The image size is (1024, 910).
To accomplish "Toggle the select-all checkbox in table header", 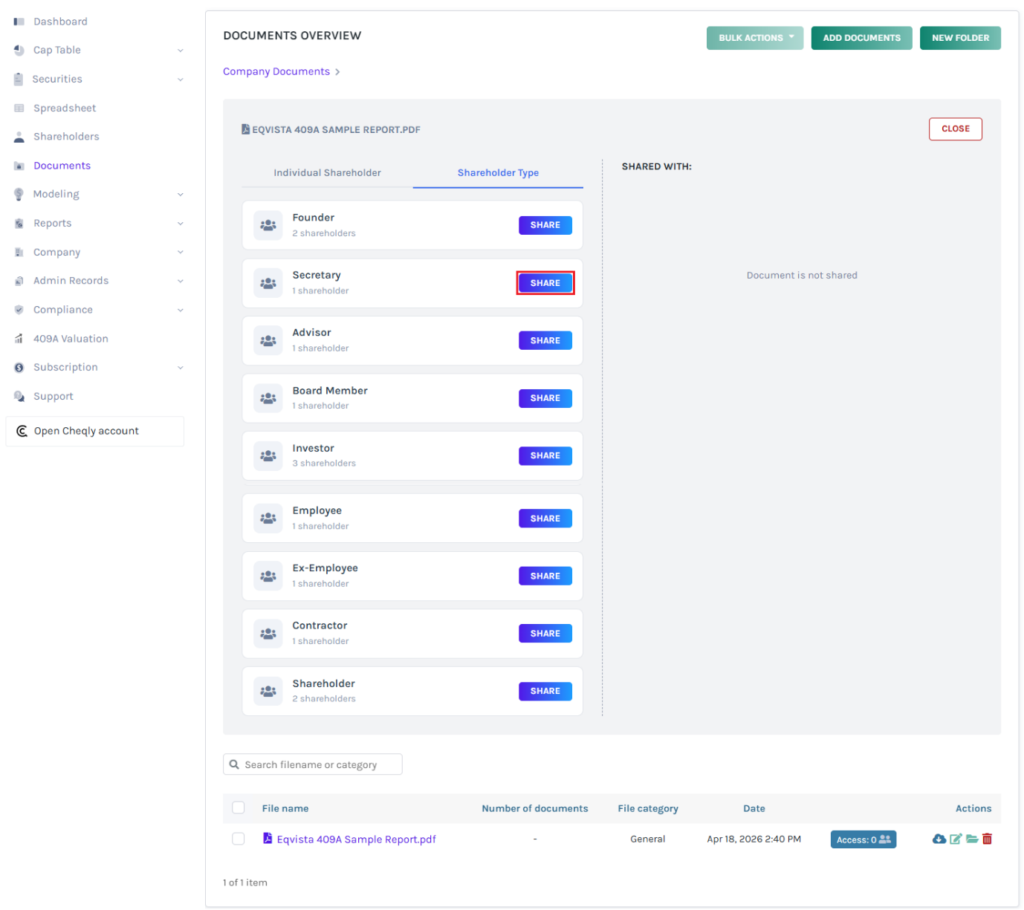I will click(x=238, y=808).
